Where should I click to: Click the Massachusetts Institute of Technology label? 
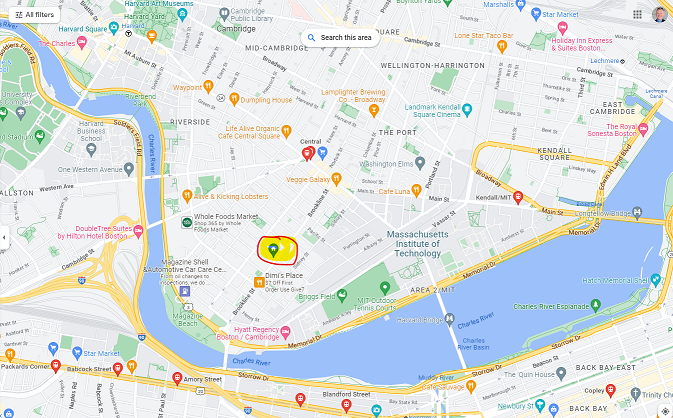coord(418,244)
